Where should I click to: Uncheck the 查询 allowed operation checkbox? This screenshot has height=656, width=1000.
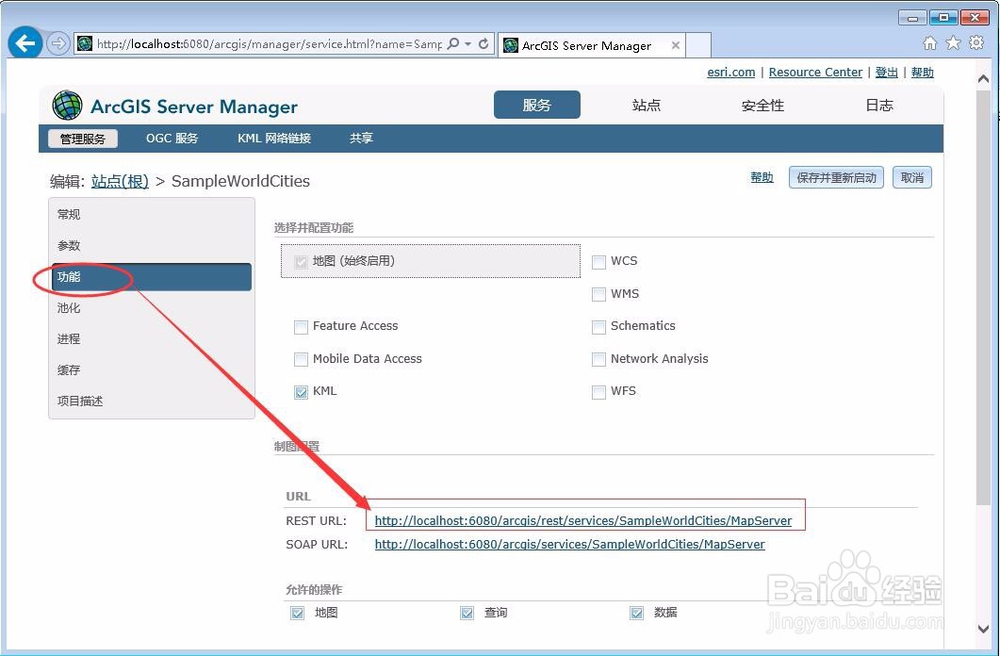[x=467, y=613]
